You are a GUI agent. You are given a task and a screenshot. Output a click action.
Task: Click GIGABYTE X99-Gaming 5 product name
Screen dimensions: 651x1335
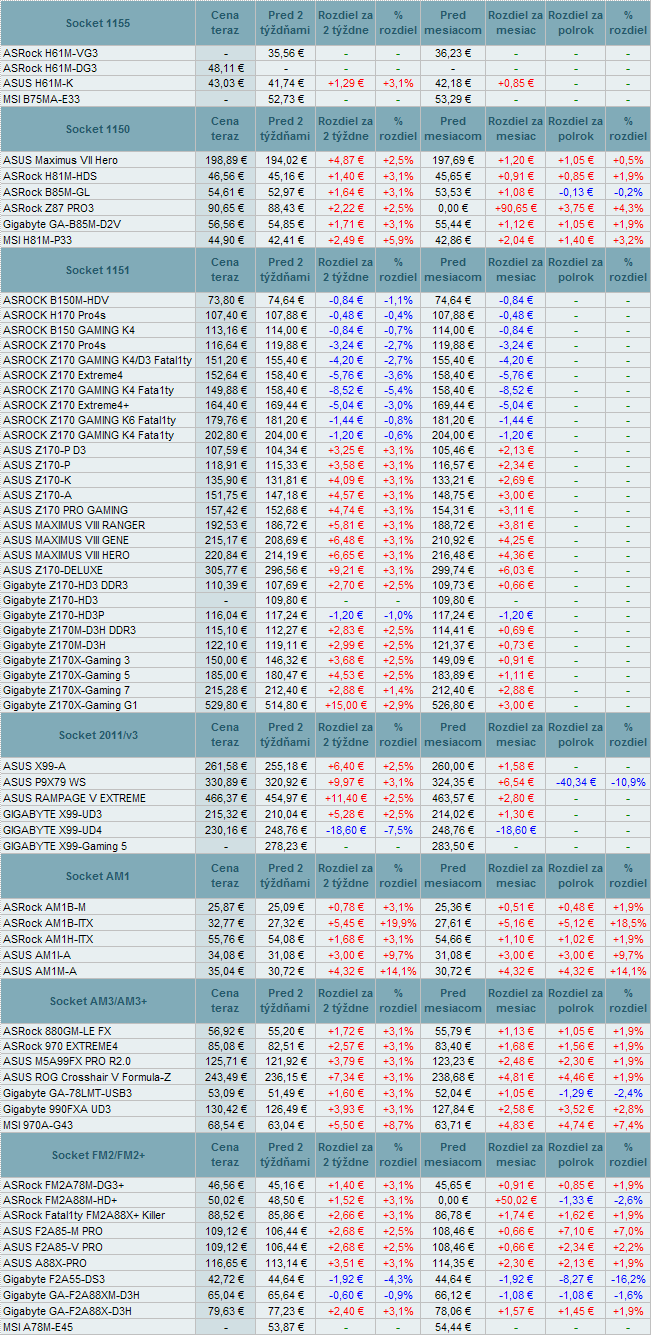(65, 846)
